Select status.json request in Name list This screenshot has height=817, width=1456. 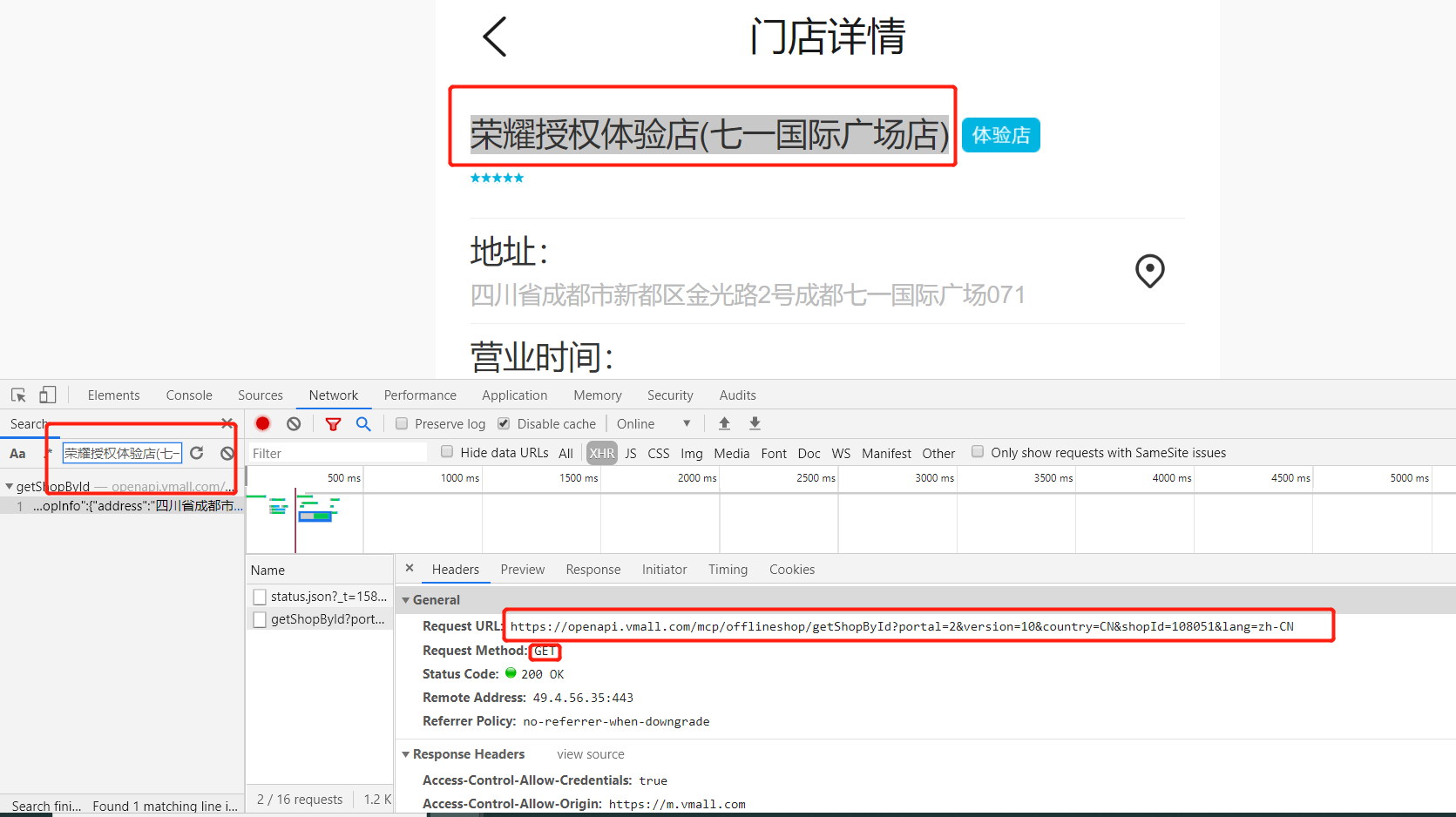coord(320,597)
